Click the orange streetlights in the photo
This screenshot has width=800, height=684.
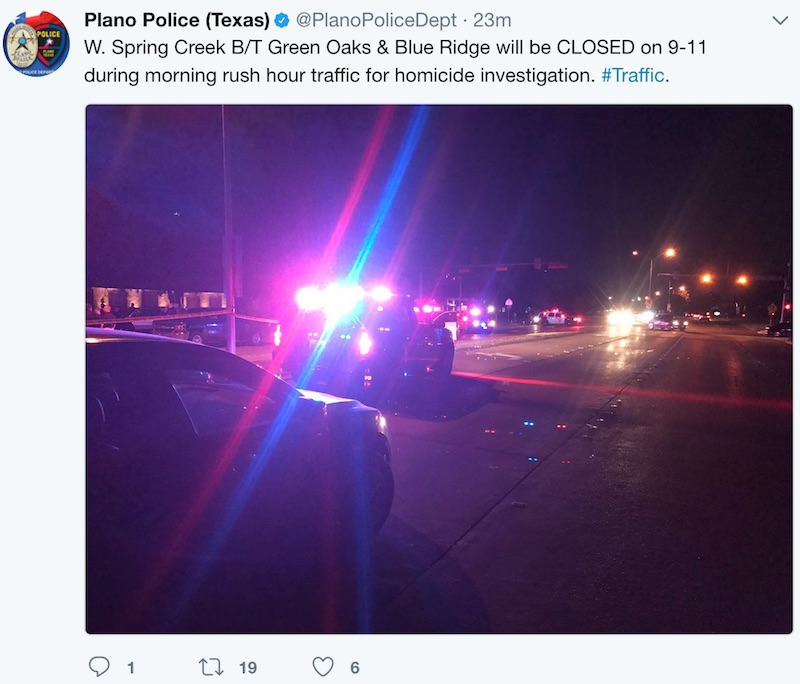707,270
